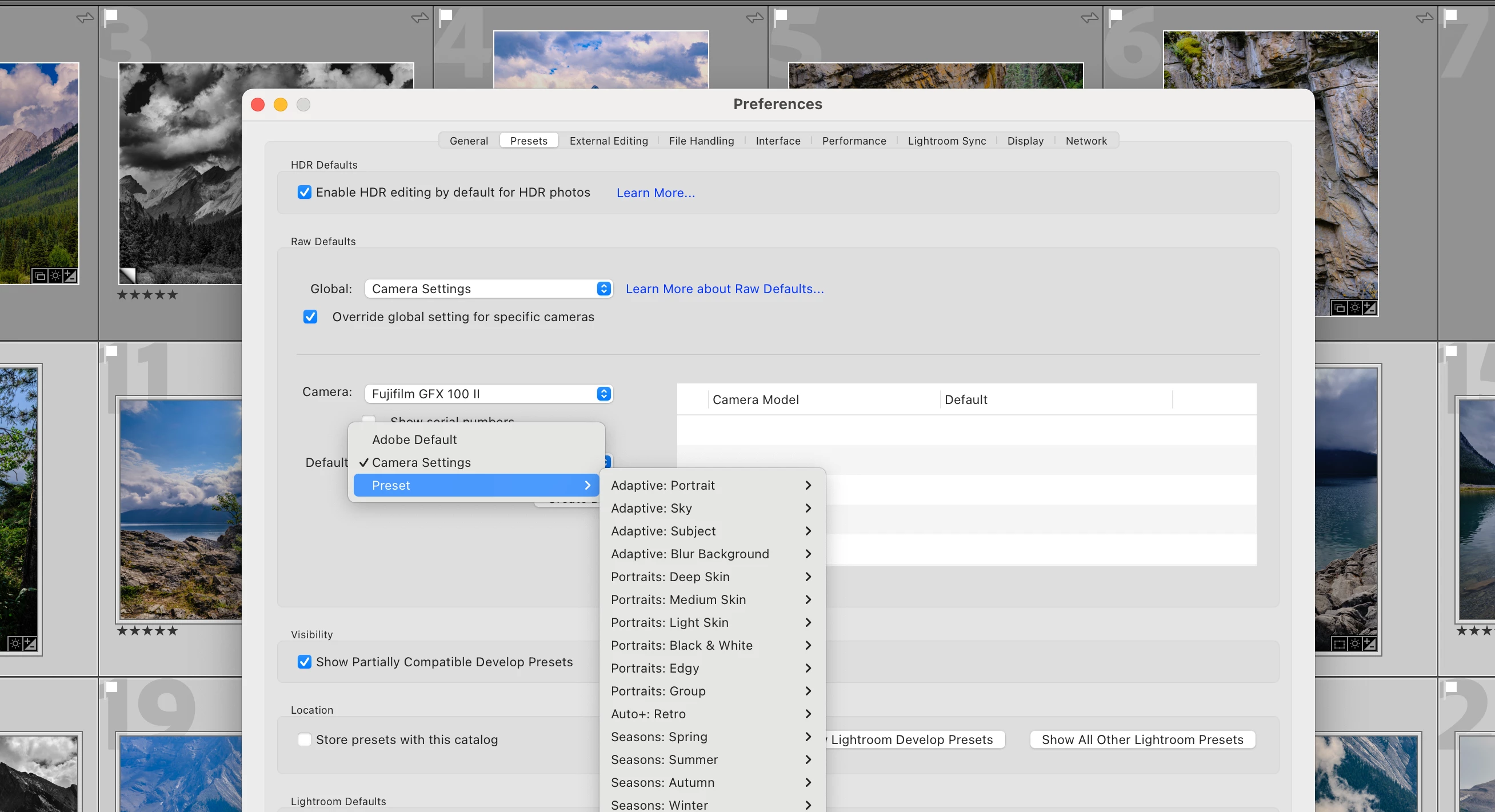Choose Adobe Default from the popup menu
This screenshot has height=812, width=1495.
[x=414, y=439]
